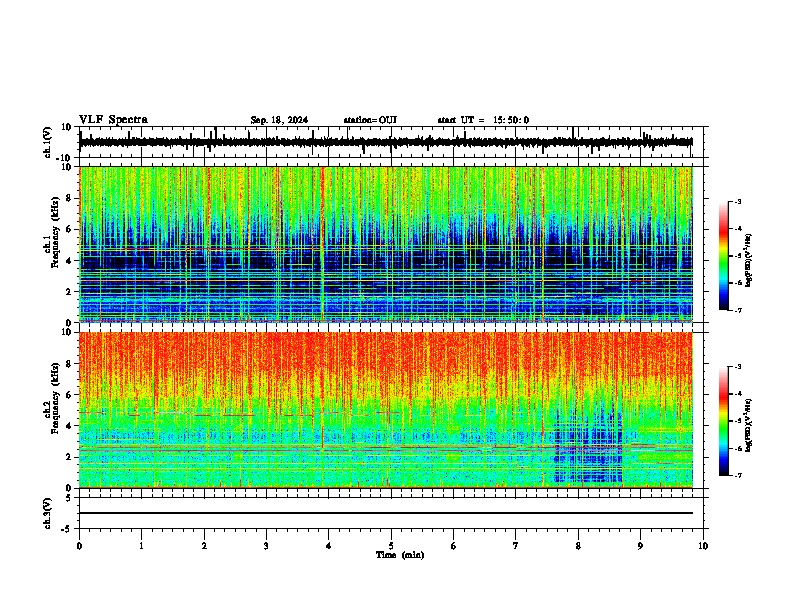Click time axis tick label "4"
This screenshot has width=792, height=612.
(329, 546)
